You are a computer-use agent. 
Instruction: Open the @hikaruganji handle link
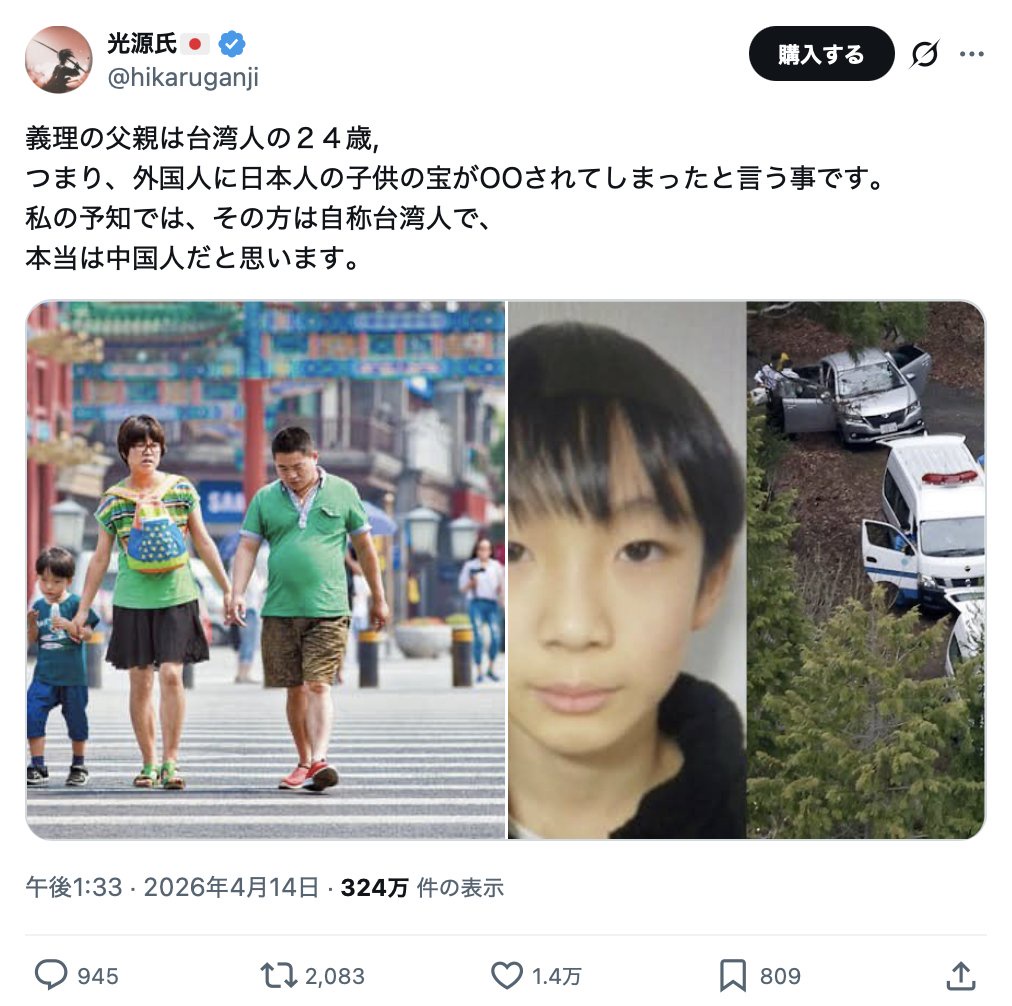[183, 77]
